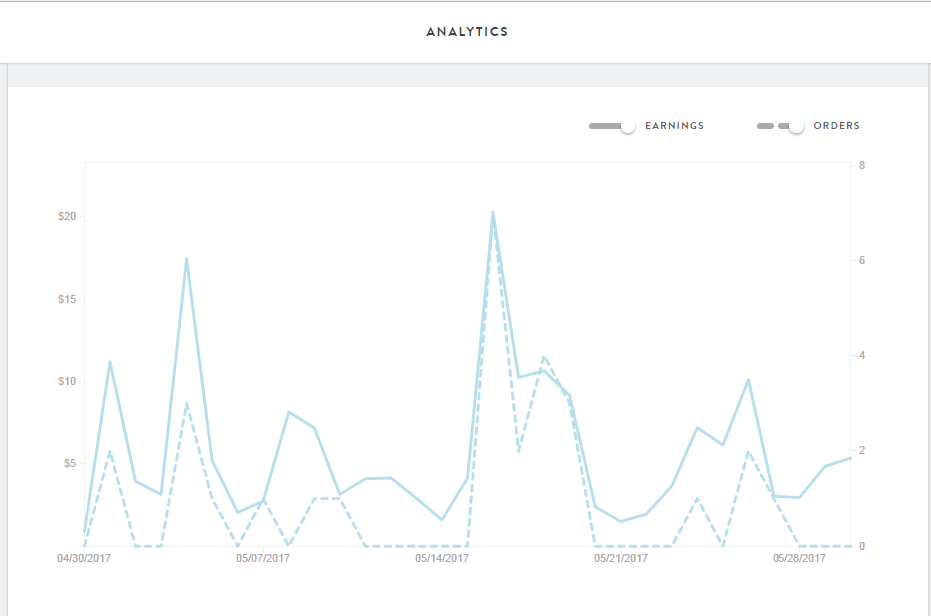Image resolution: width=931 pixels, height=616 pixels.
Task: Click the highest earnings peak above $20
Action: pyautogui.click(x=493, y=213)
